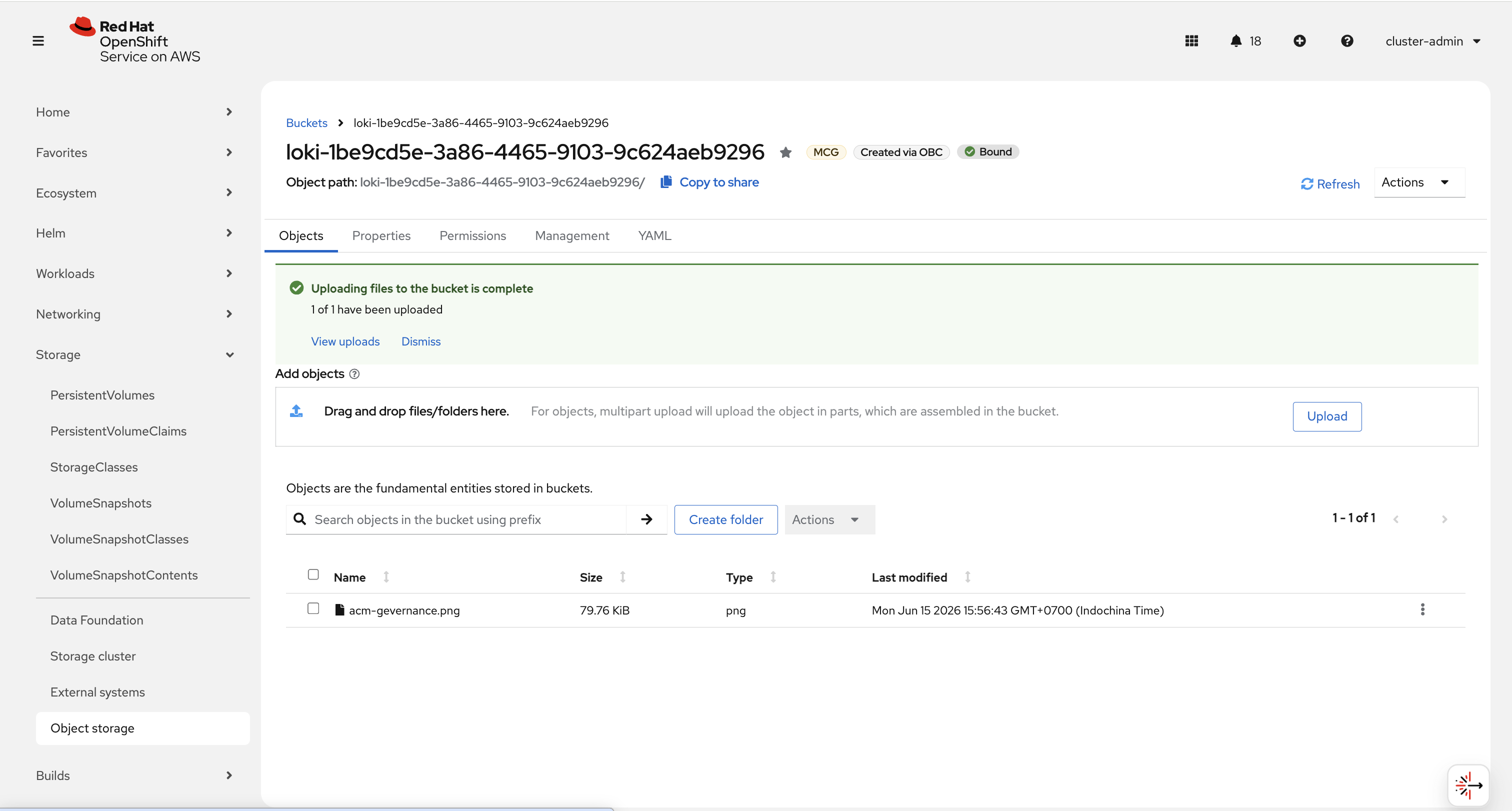The width and height of the screenshot is (1512, 811).
Task: Click the Create folder button
Action: (x=725, y=519)
